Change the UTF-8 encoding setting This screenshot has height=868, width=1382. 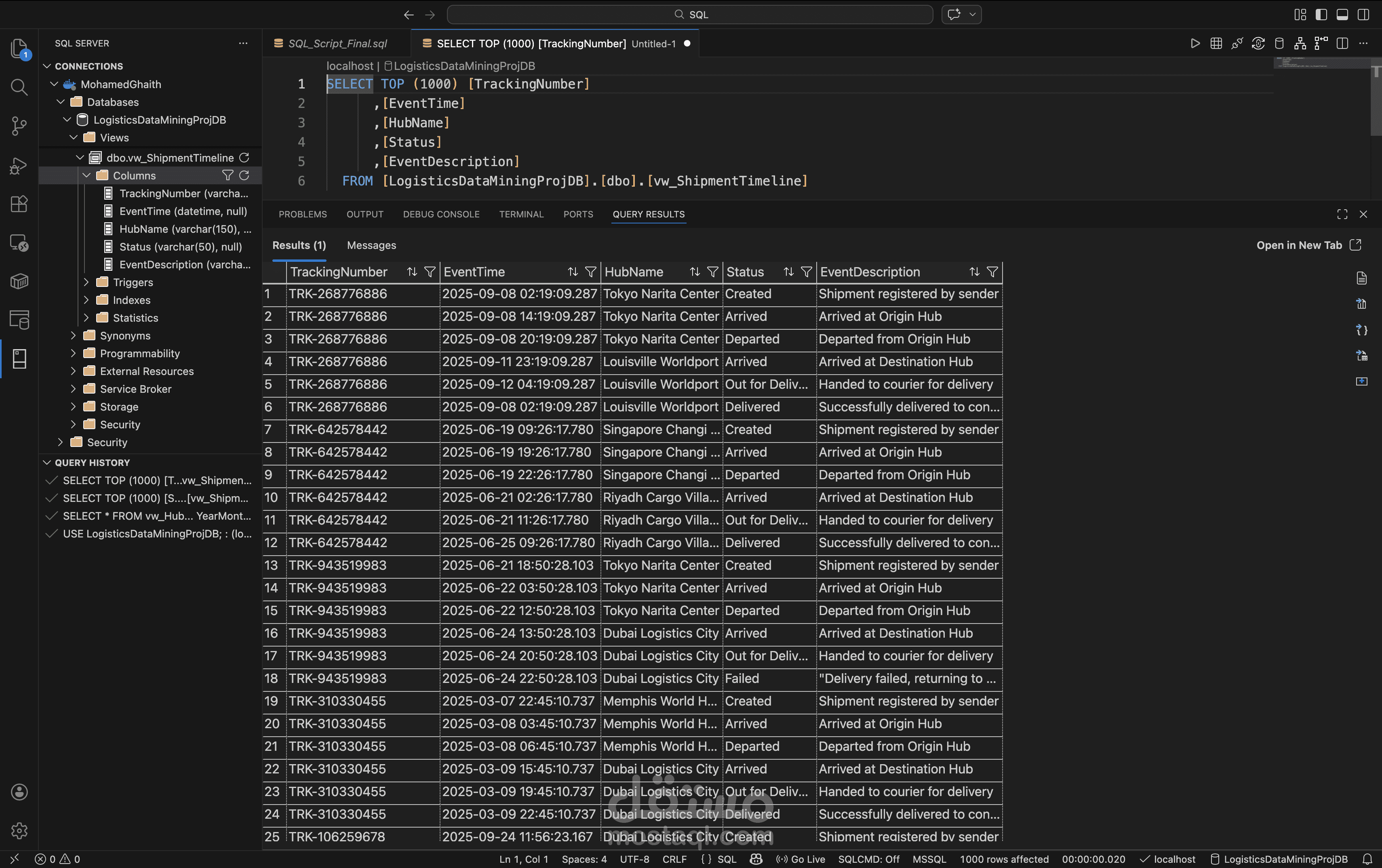click(x=634, y=859)
